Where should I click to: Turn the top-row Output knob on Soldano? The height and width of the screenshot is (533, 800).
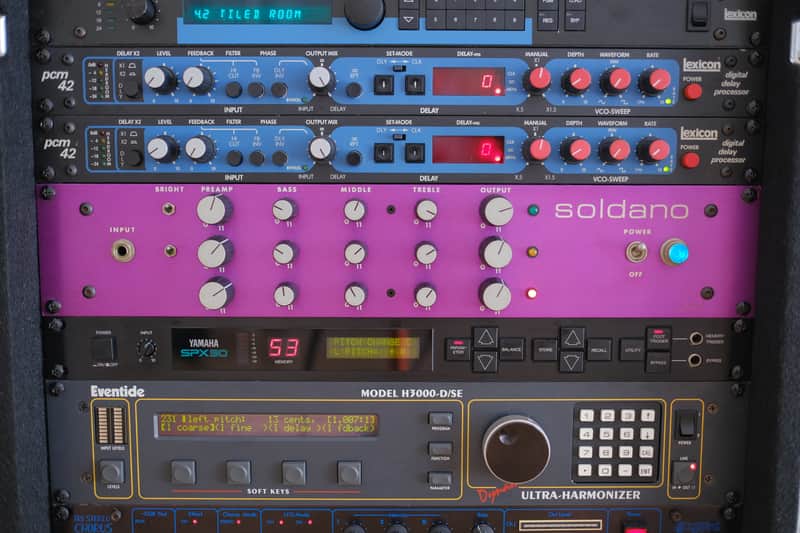pyautogui.click(x=496, y=211)
